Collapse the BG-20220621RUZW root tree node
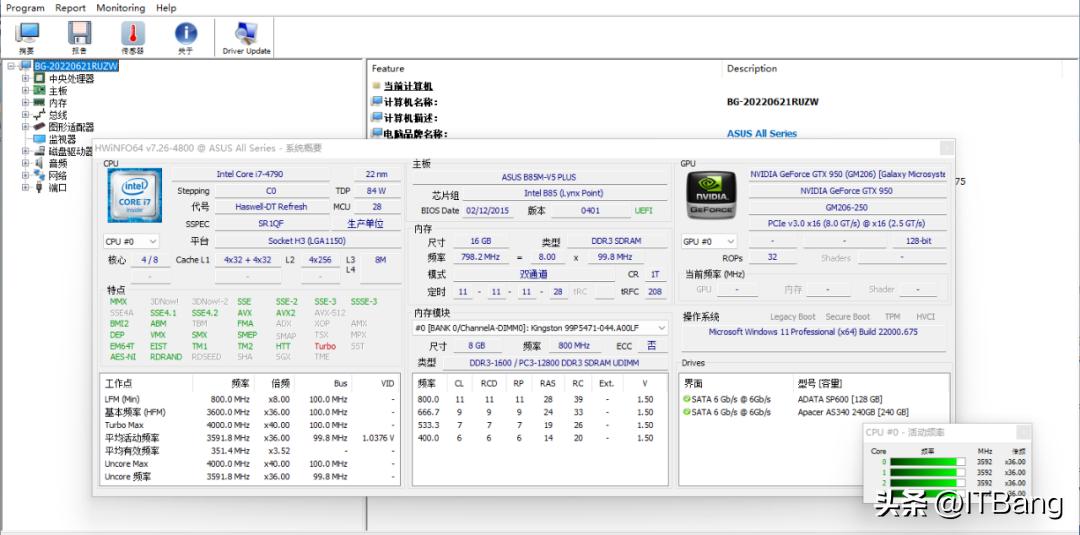Screen dimensions: 1080x535 pos(11,66)
